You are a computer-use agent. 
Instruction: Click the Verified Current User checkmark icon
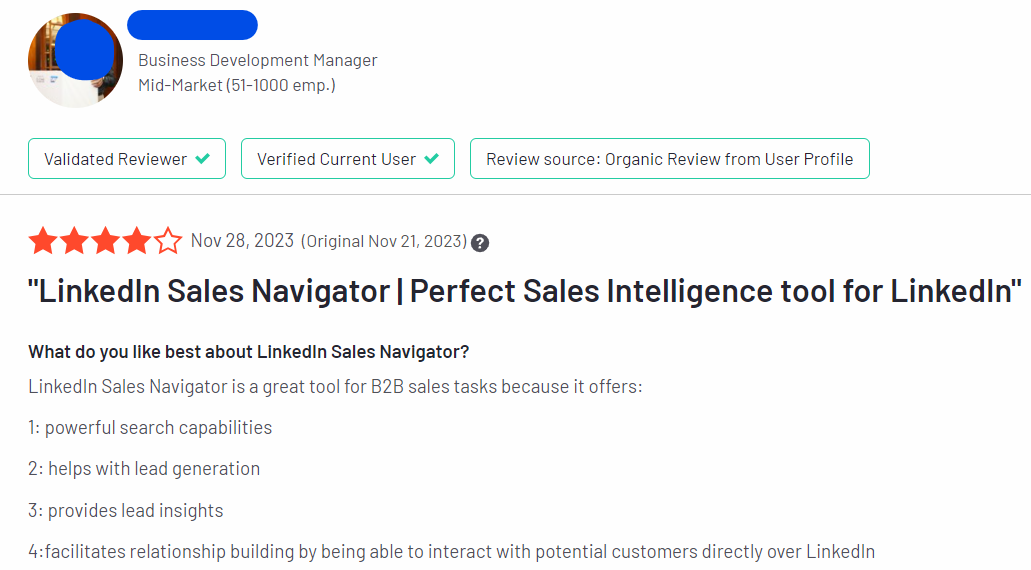432,159
